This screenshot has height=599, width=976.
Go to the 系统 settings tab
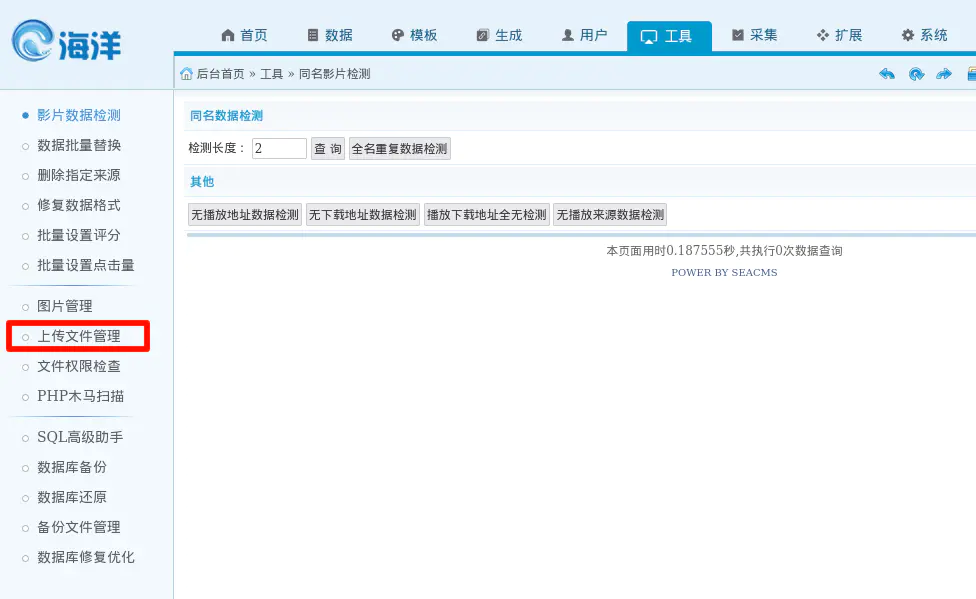[x=924, y=35]
